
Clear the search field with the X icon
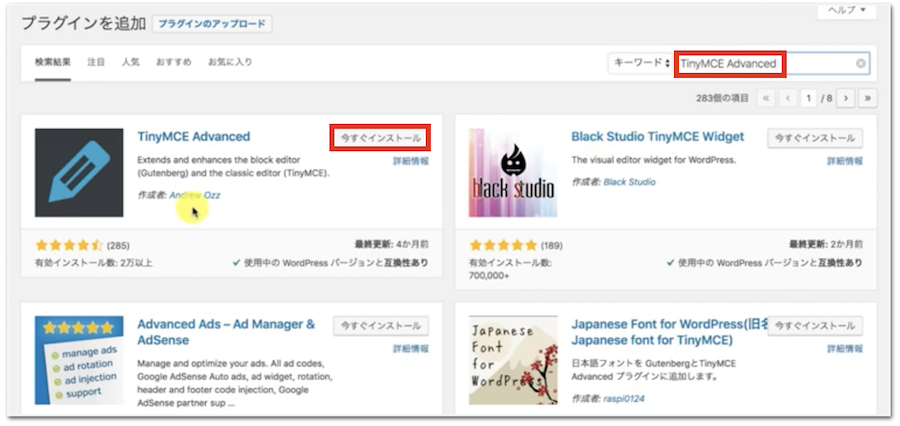coord(860,64)
